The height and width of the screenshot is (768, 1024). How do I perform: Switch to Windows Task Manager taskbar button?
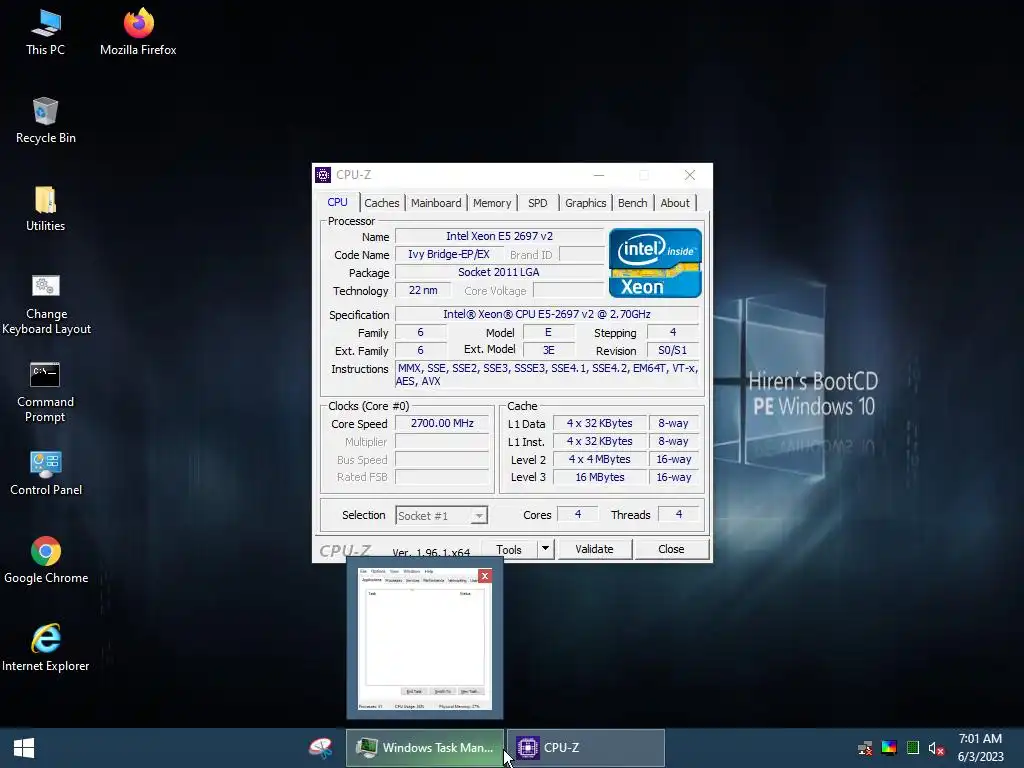coord(424,748)
